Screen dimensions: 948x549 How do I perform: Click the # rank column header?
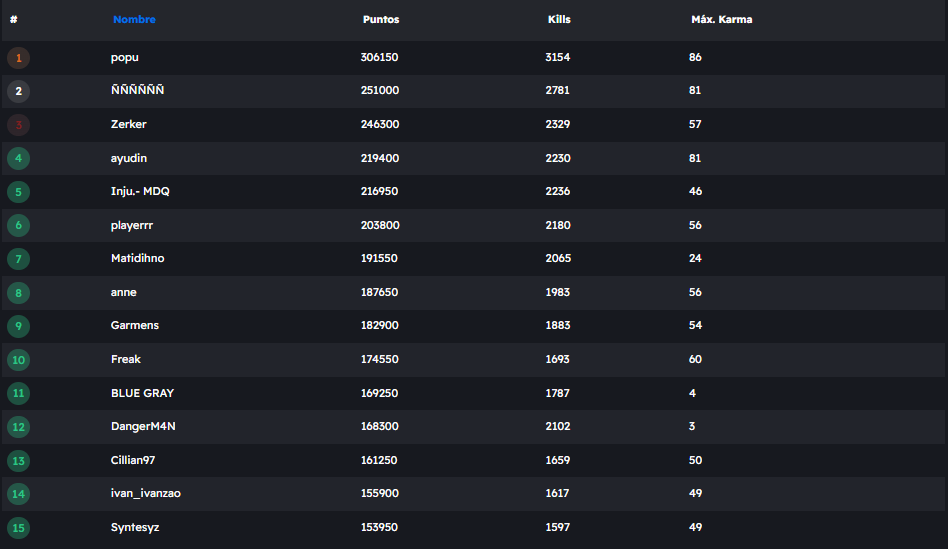pyautogui.click(x=14, y=20)
